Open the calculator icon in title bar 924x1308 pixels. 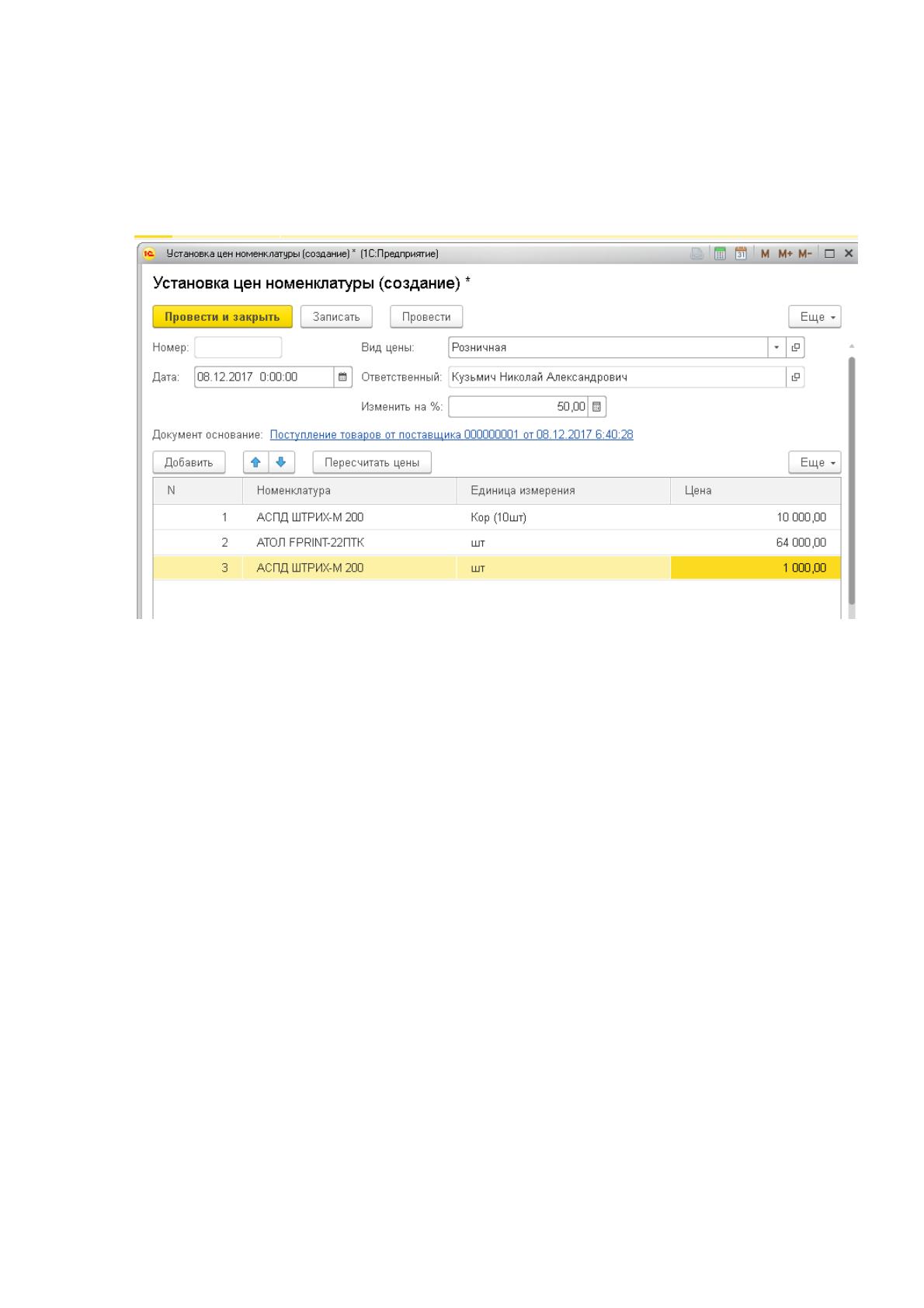720,254
